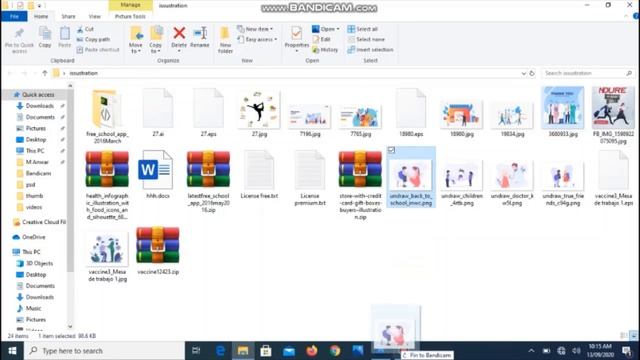Open Task View on taskbar
Screen dimensions: 640x360
196,351
